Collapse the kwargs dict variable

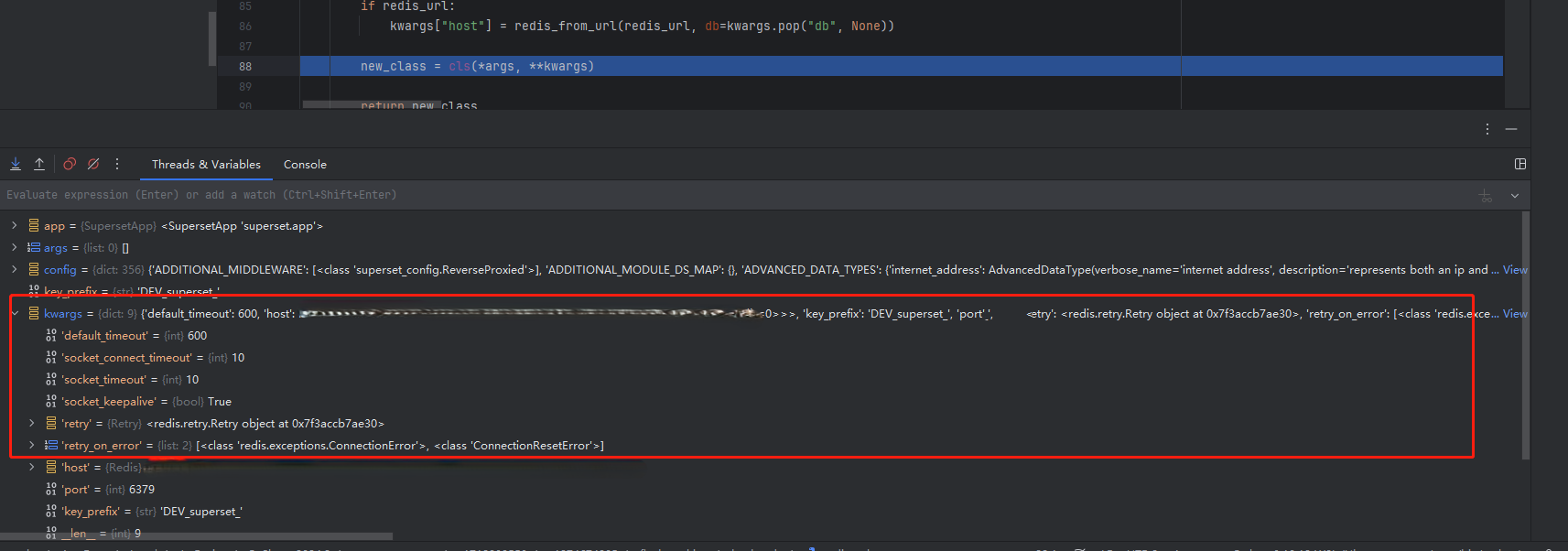14,313
